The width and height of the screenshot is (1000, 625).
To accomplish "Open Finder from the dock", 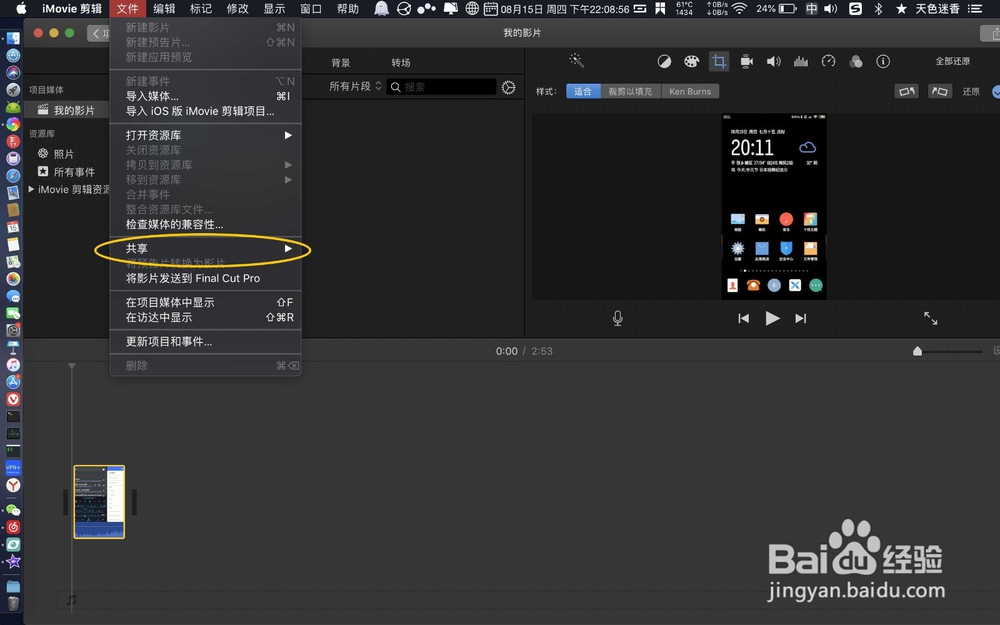I will pyautogui.click(x=13, y=38).
